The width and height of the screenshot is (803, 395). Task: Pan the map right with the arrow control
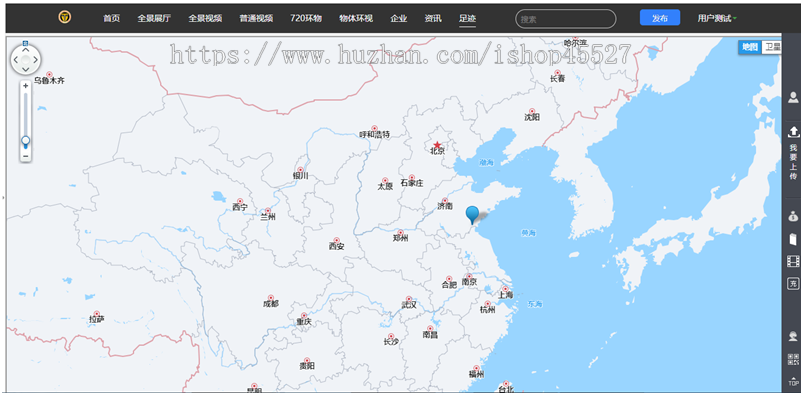click(x=36, y=60)
